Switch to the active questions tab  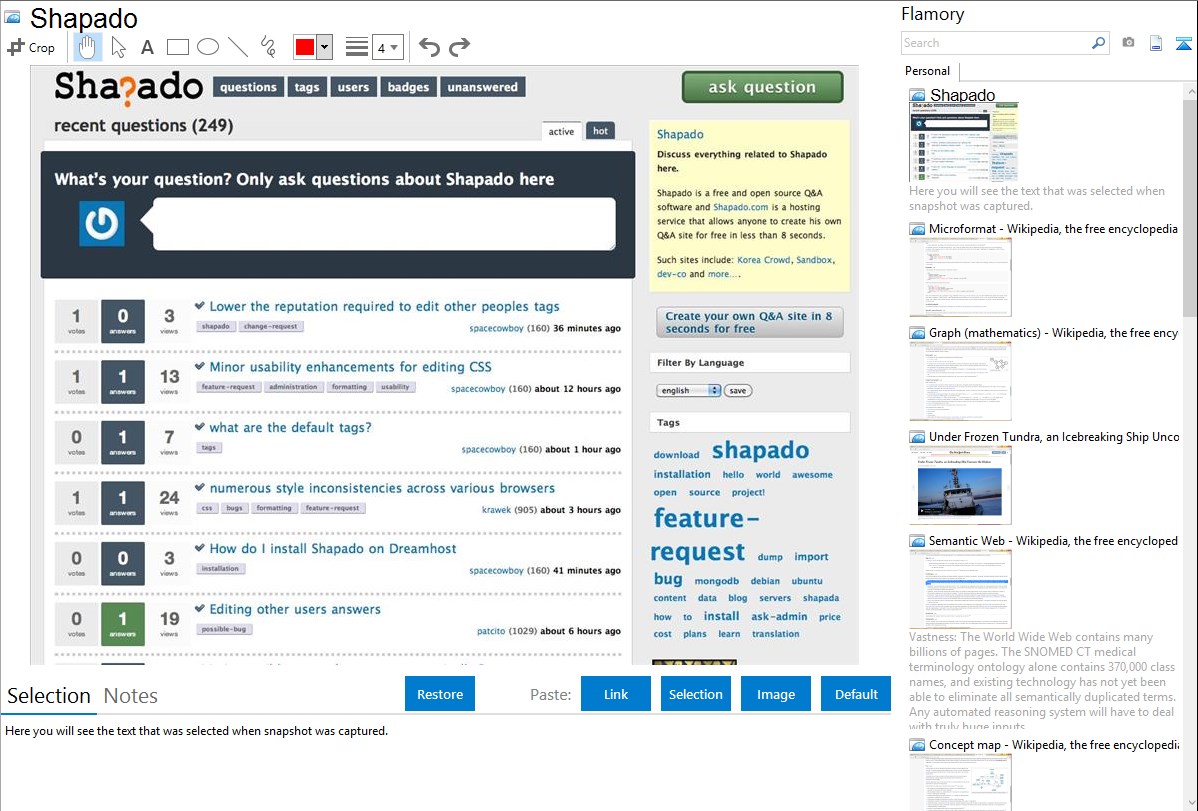[562, 131]
